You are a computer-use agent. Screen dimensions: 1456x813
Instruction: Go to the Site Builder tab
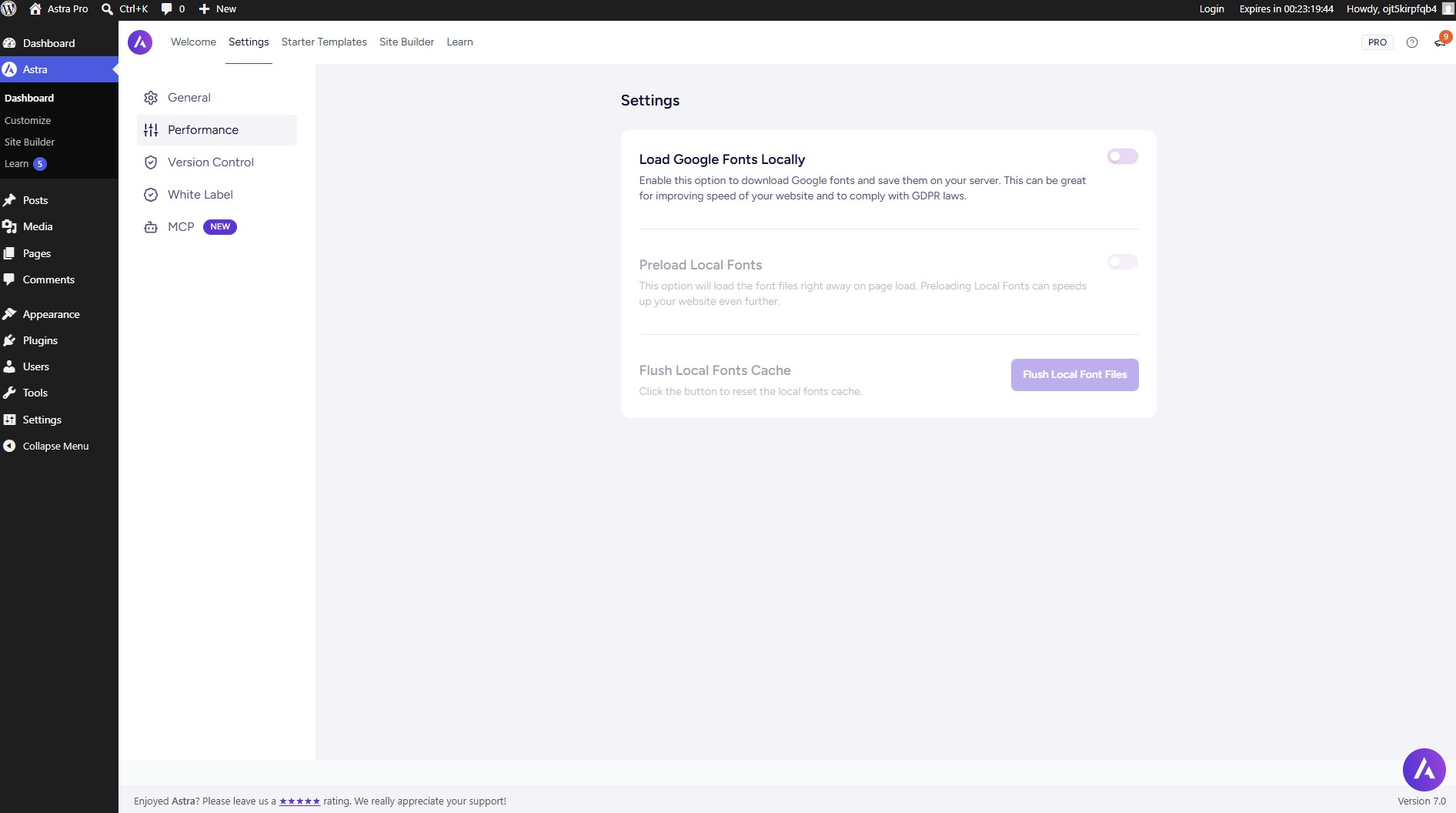click(406, 42)
